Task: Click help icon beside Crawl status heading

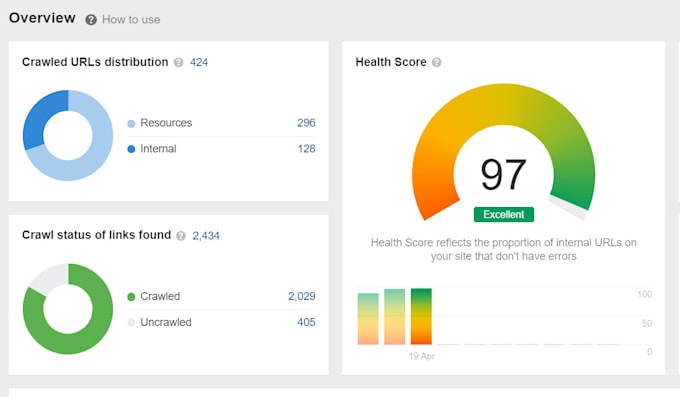Action: [181, 236]
